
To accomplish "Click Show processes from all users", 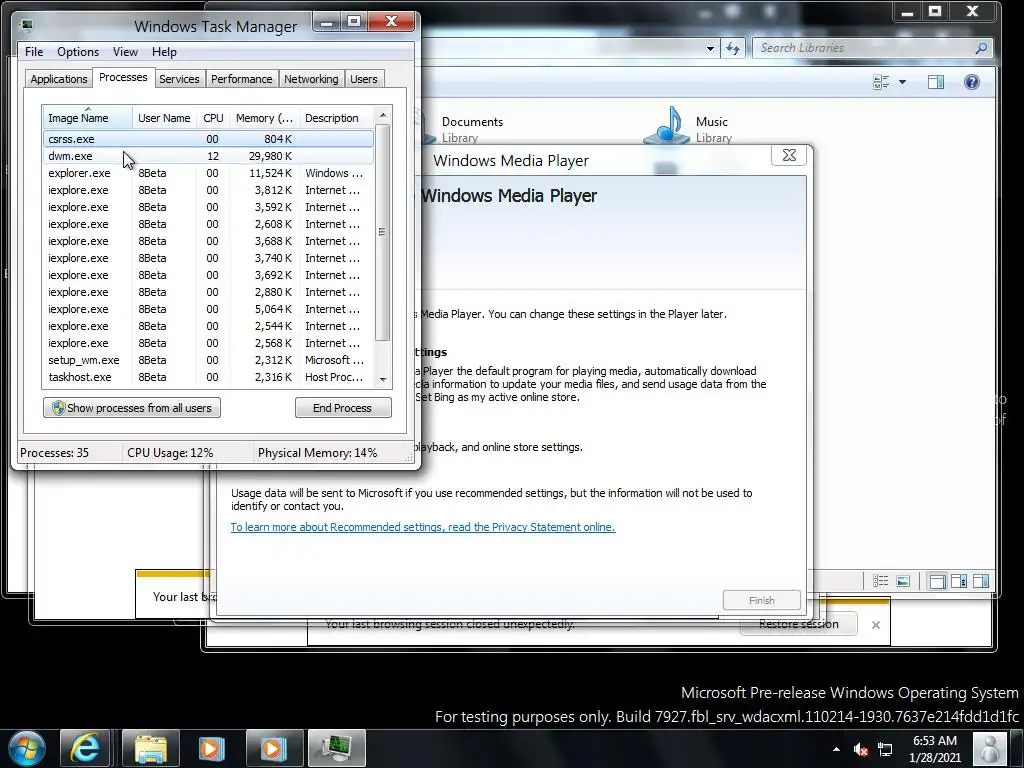I will 132,408.
